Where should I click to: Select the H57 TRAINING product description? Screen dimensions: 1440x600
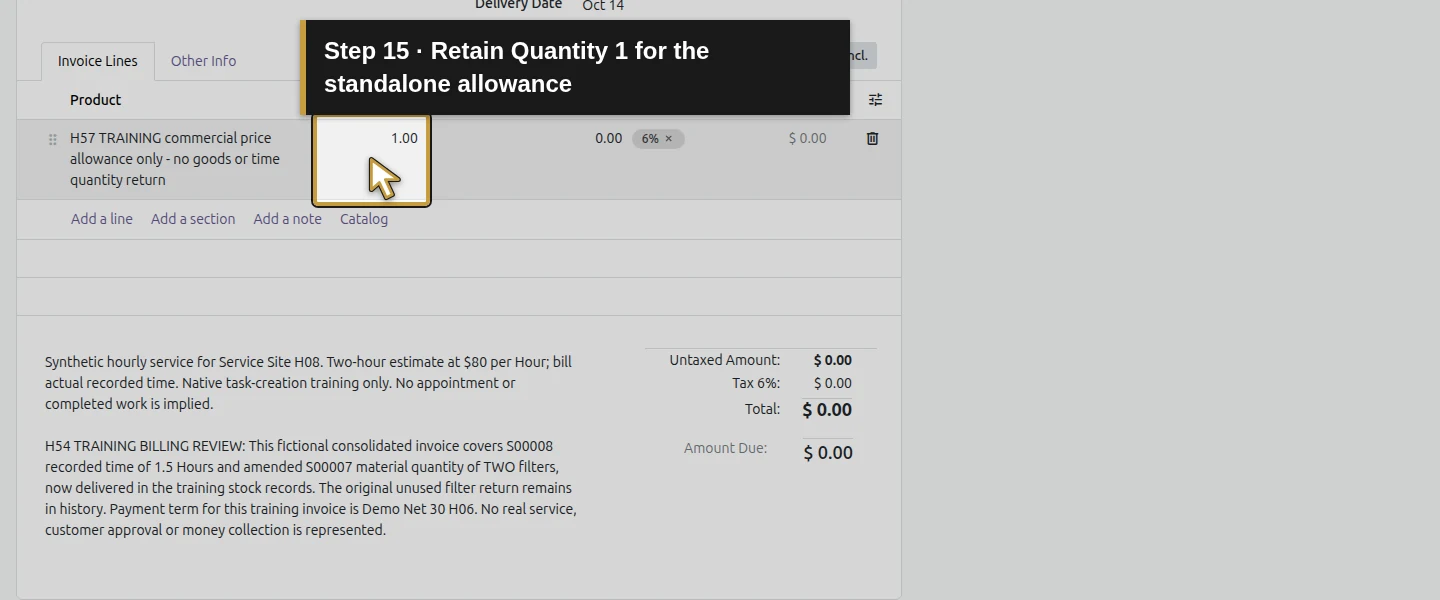pyautogui.click(x=175, y=159)
